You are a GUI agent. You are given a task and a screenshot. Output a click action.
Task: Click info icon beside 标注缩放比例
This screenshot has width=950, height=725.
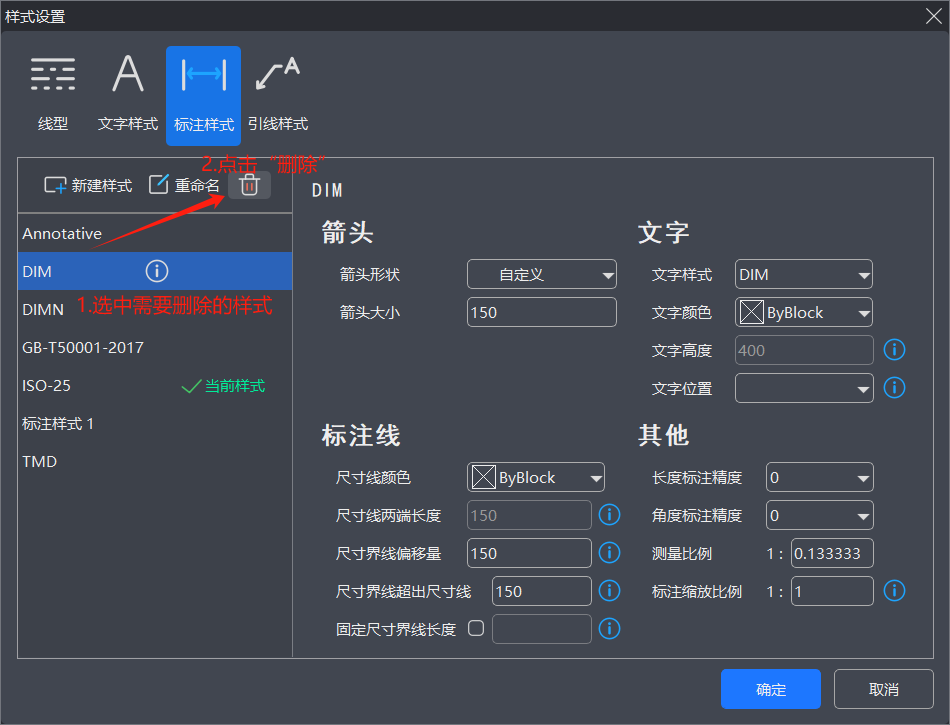(x=894, y=591)
